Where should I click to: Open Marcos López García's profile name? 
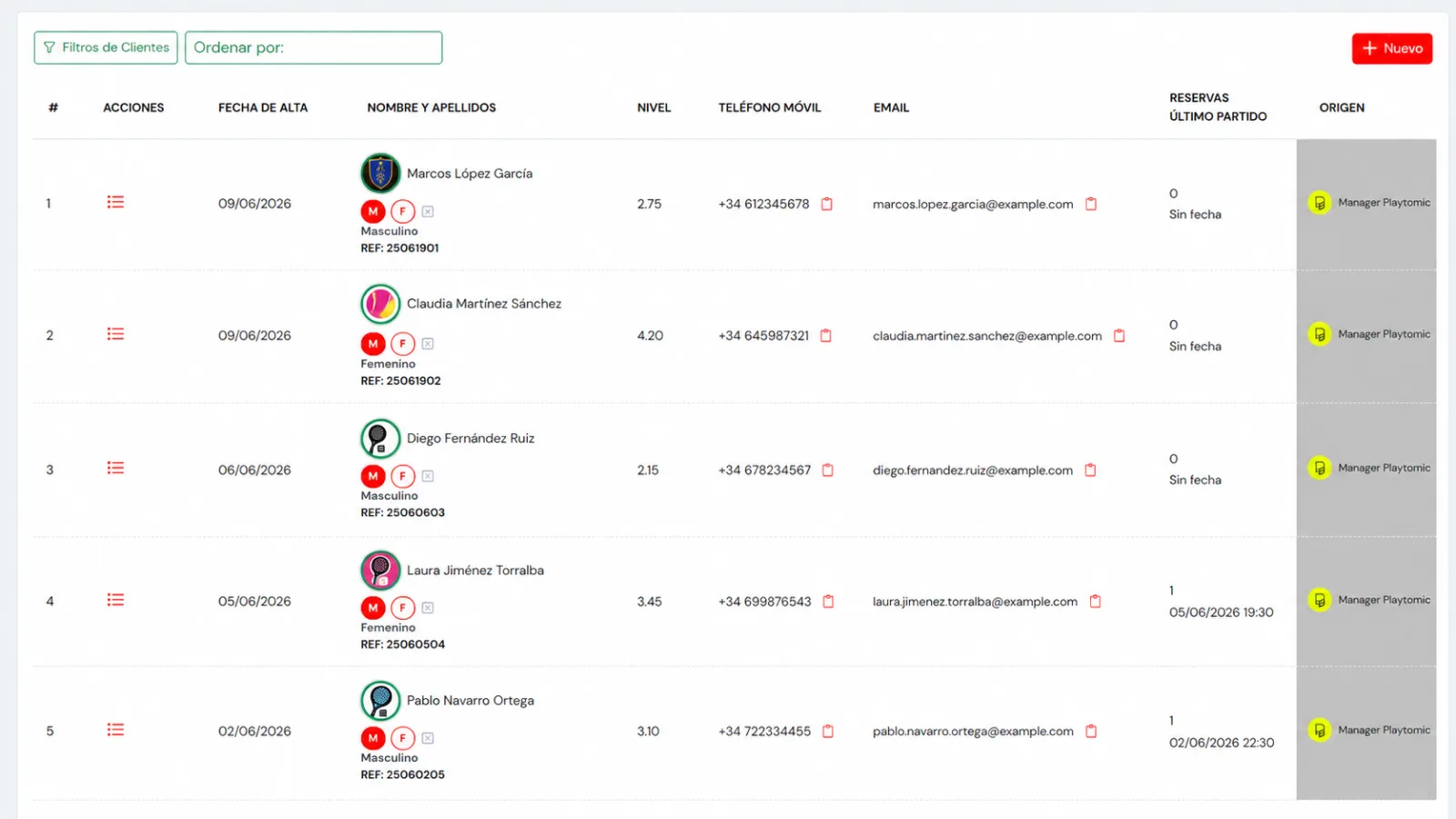pyautogui.click(x=470, y=173)
